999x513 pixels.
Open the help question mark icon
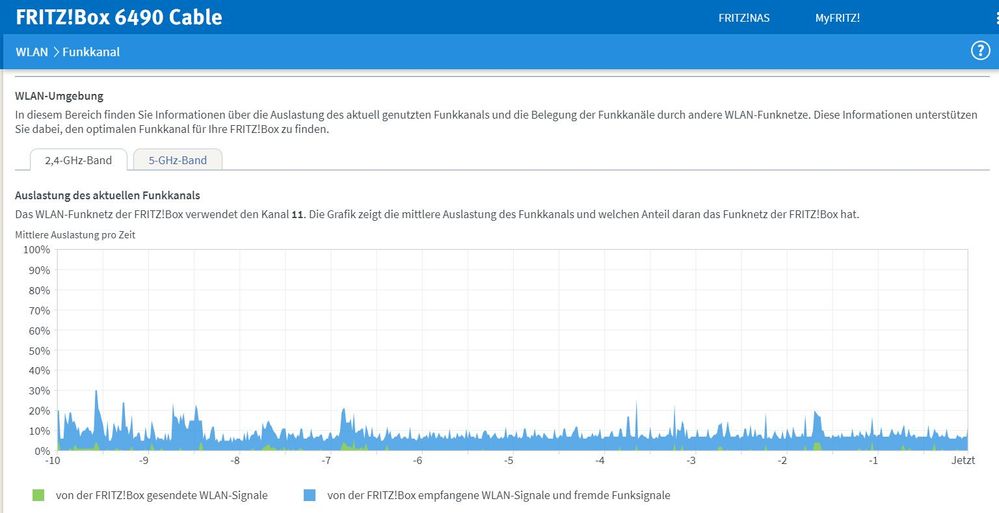pyautogui.click(x=980, y=51)
